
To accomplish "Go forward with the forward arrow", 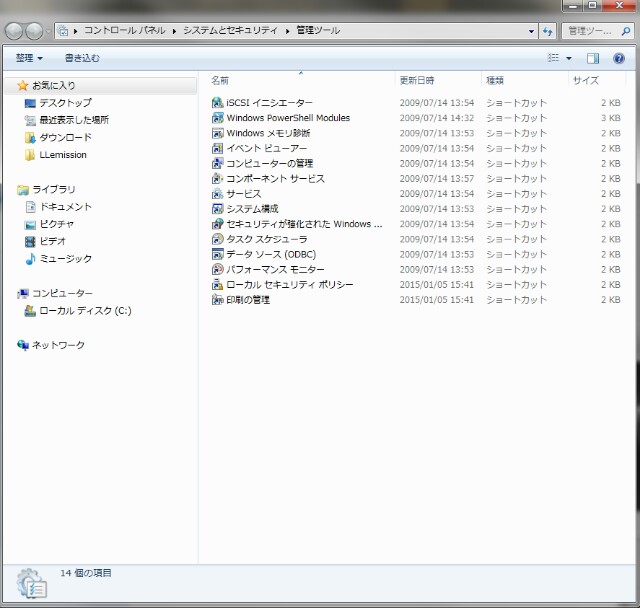I will point(34,31).
